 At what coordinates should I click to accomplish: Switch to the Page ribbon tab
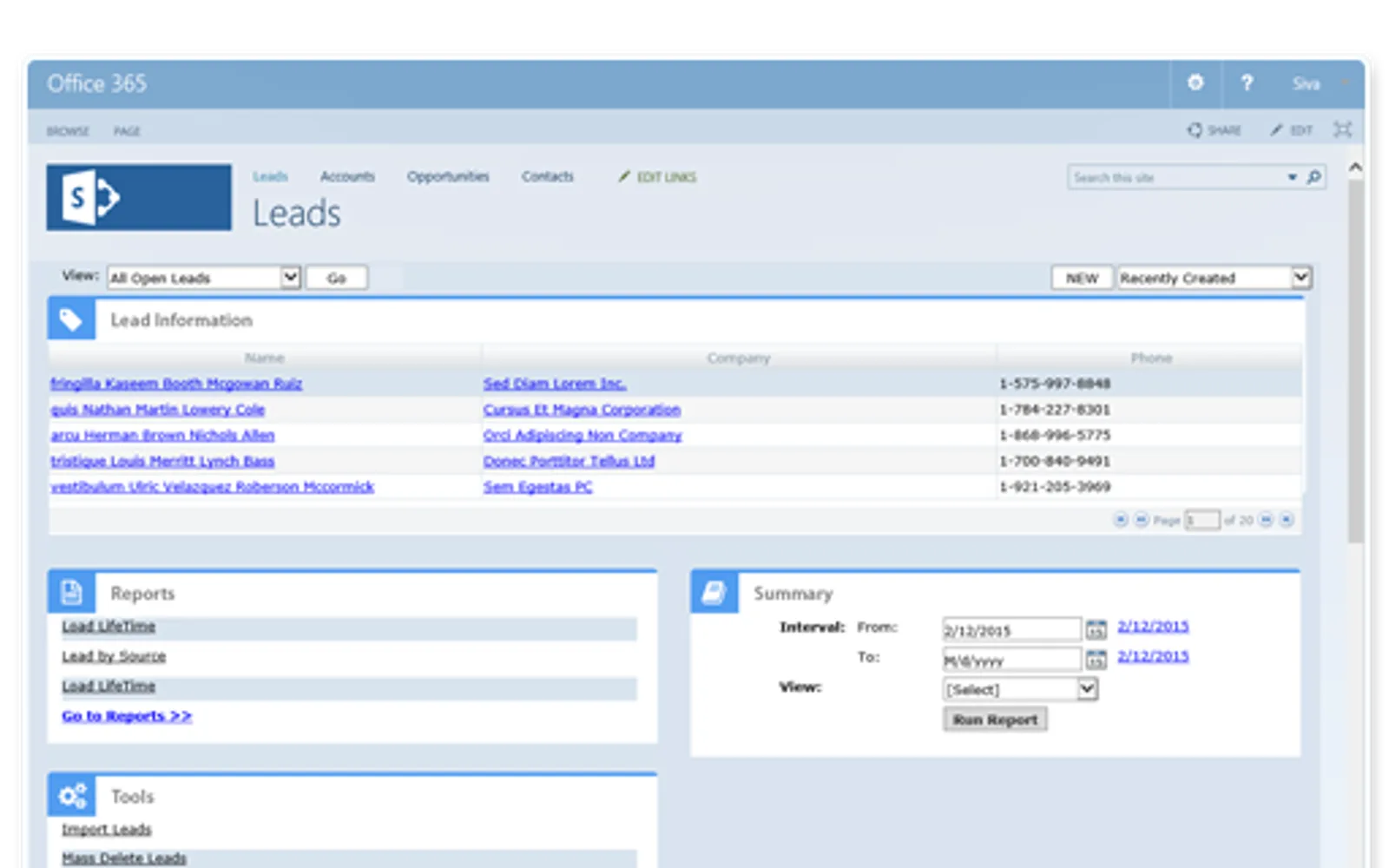(x=127, y=131)
